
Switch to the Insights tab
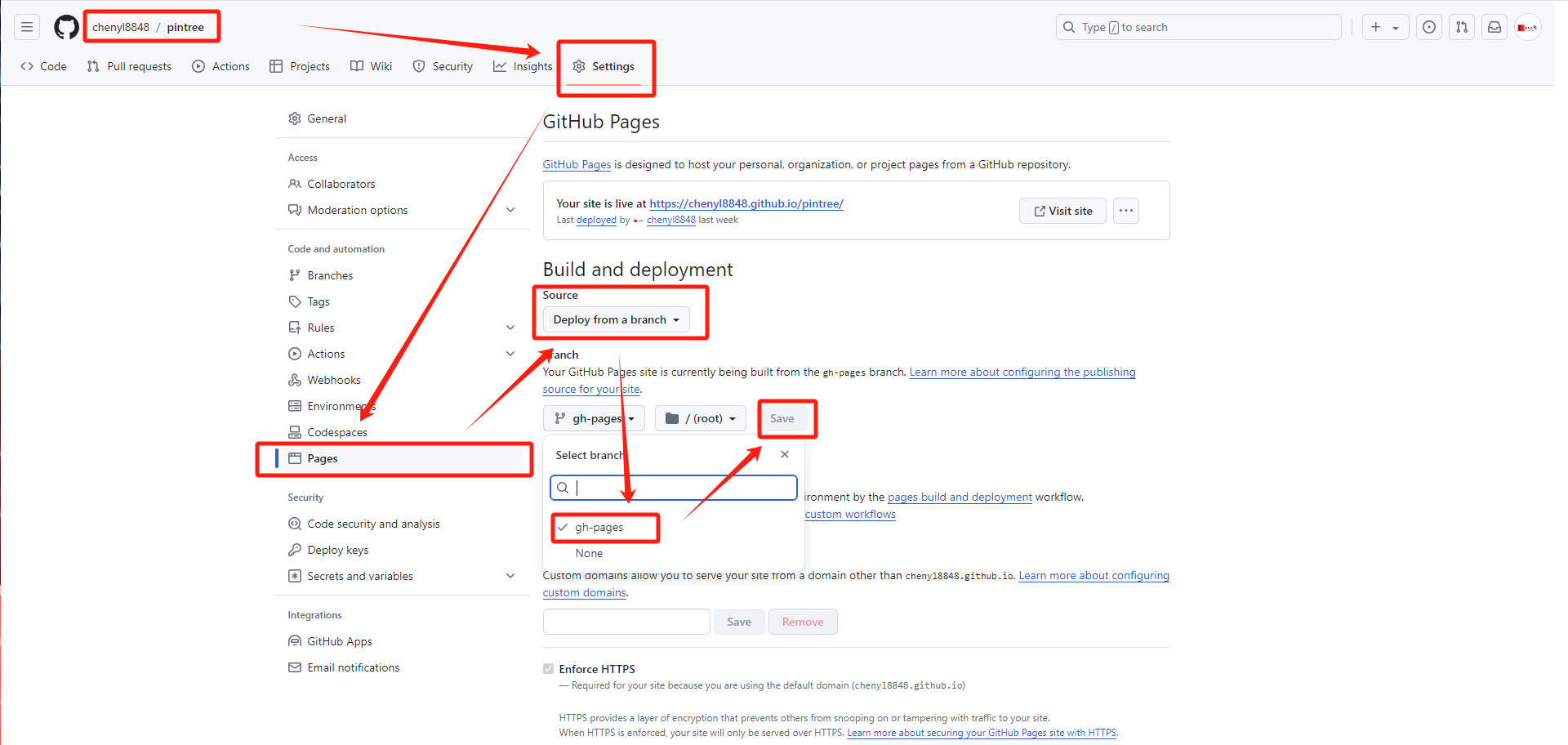[x=523, y=66]
